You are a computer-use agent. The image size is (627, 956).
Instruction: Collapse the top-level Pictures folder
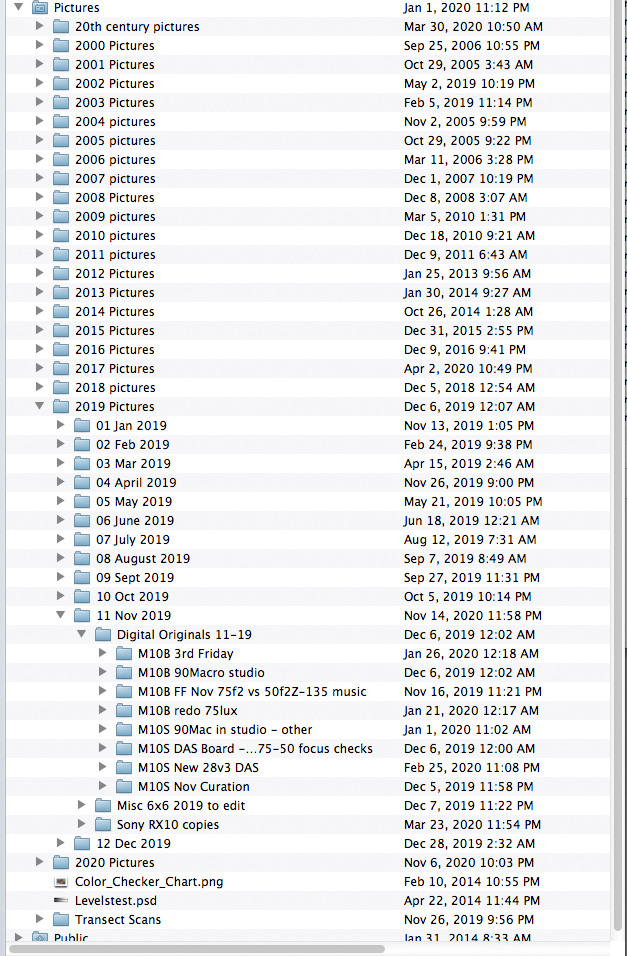click(19, 8)
